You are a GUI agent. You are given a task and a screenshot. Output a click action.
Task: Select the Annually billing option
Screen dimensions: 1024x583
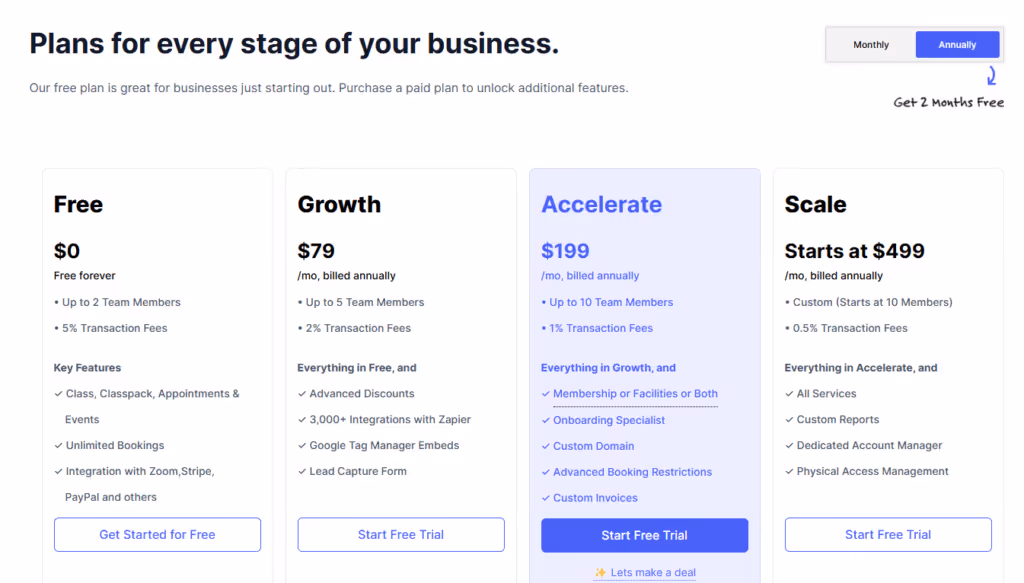pyautogui.click(x=957, y=44)
